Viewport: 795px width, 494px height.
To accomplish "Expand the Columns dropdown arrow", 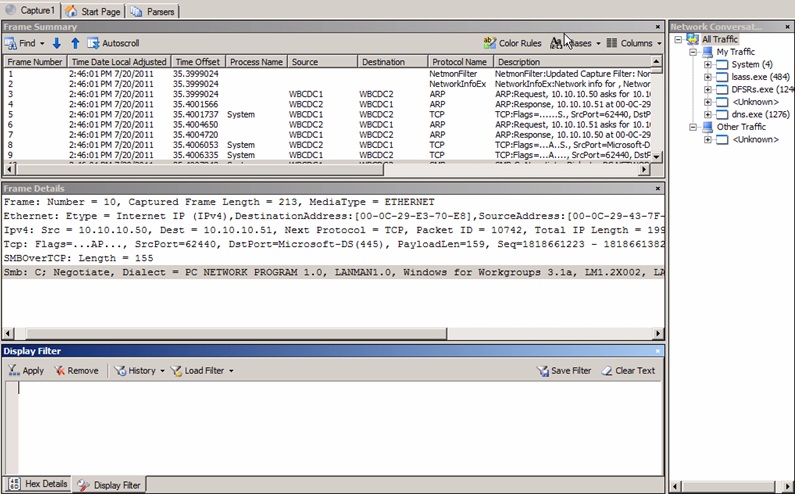I will coord(659,44).
